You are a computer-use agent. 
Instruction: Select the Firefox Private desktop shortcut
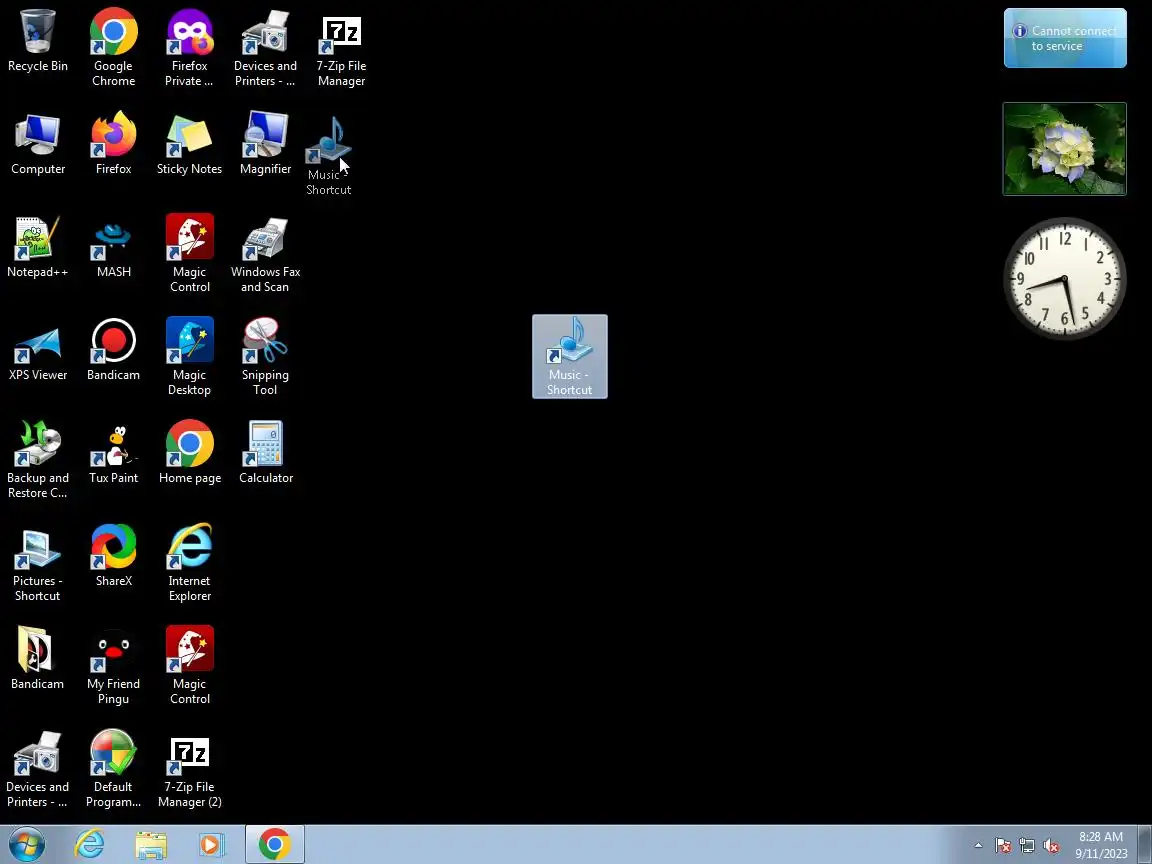pyautogui.click(x=189, y=48)
